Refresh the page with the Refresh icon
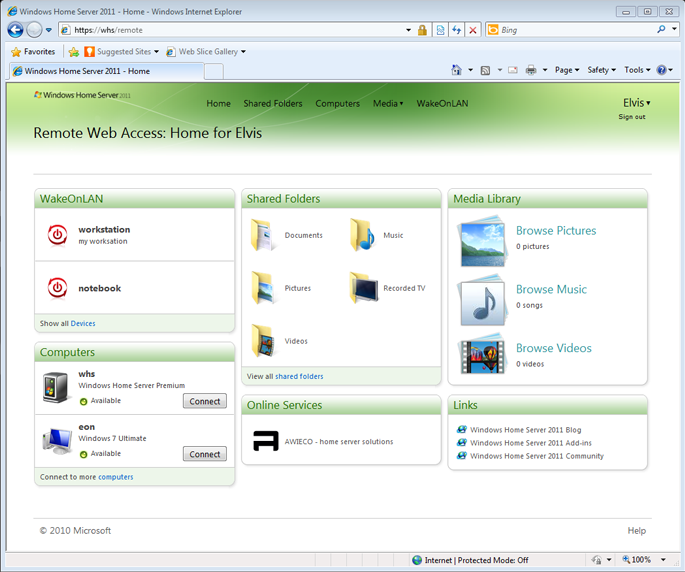Viewport: 685px width, 572px height. pyautogui.click(x=457, y=30)
